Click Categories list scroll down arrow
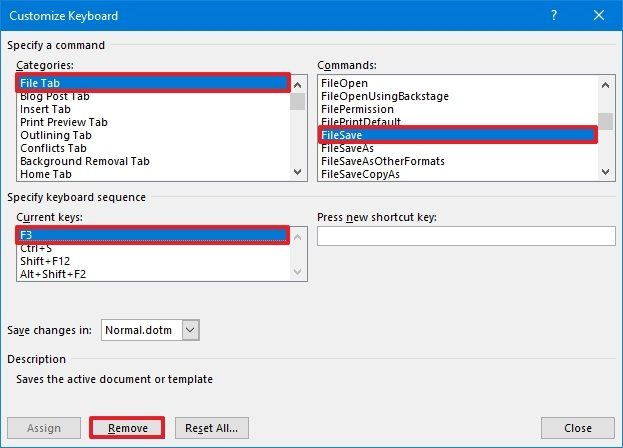 (298, 172)
